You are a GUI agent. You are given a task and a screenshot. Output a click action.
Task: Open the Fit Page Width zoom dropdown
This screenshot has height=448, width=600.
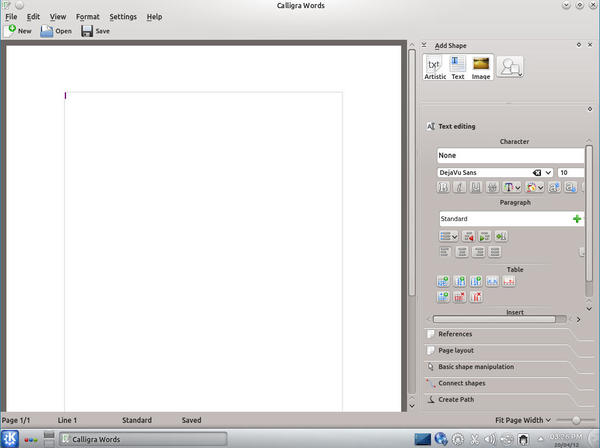pos(523,420)
